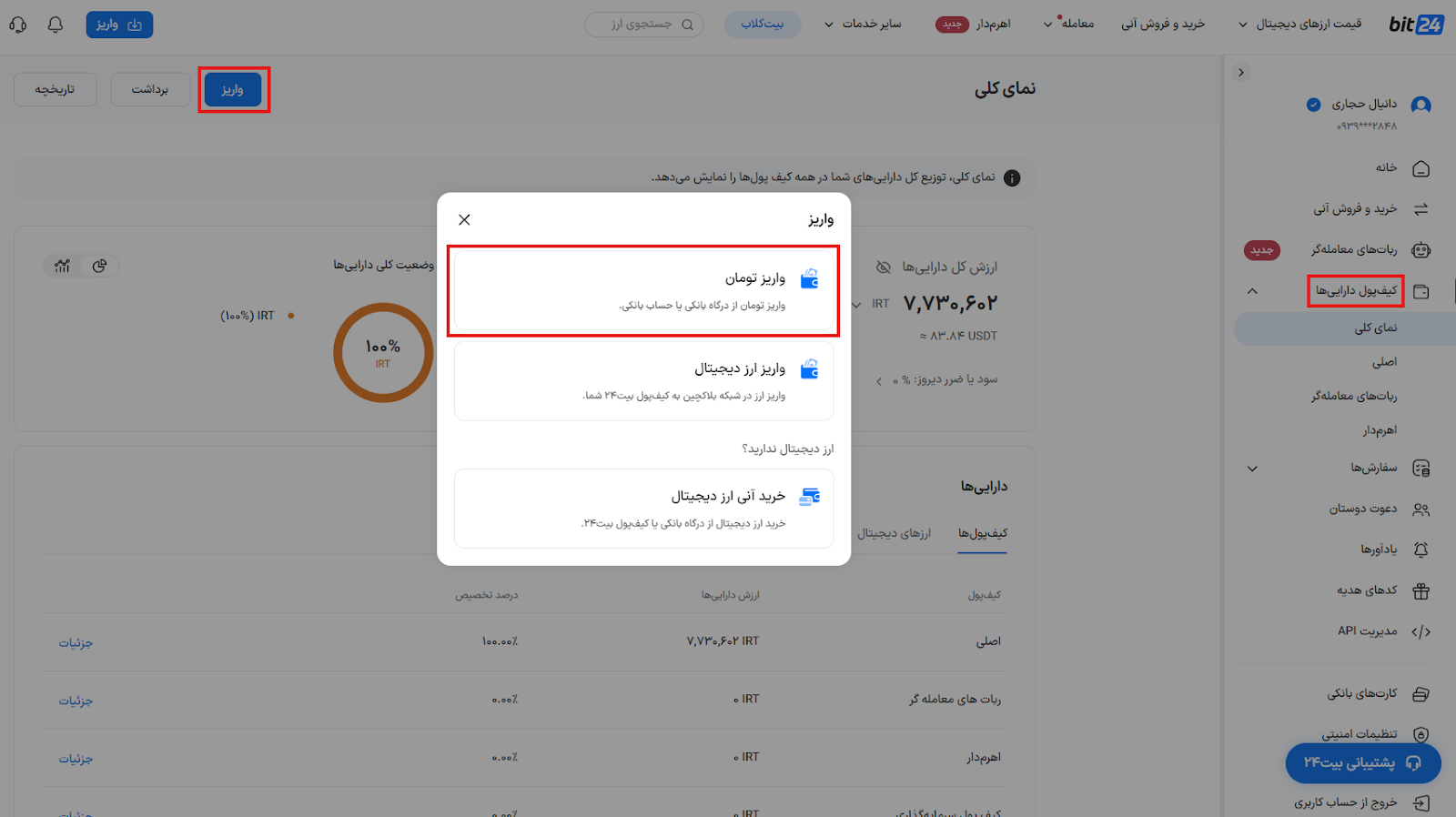This screenshot has width=1456, height=817.
Task: Click the bit24 logo
Action: [x=1416, y=25]
